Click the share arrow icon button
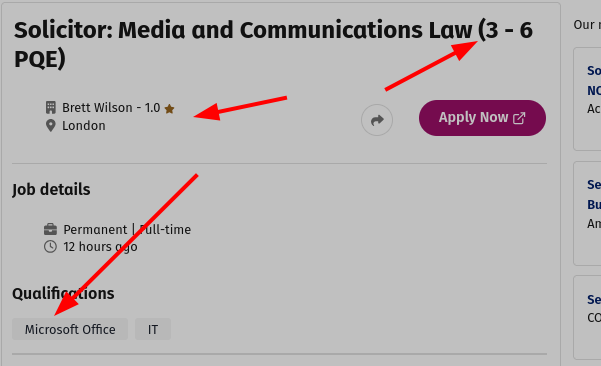The image size is (601, 366). (x=377, y=120)
